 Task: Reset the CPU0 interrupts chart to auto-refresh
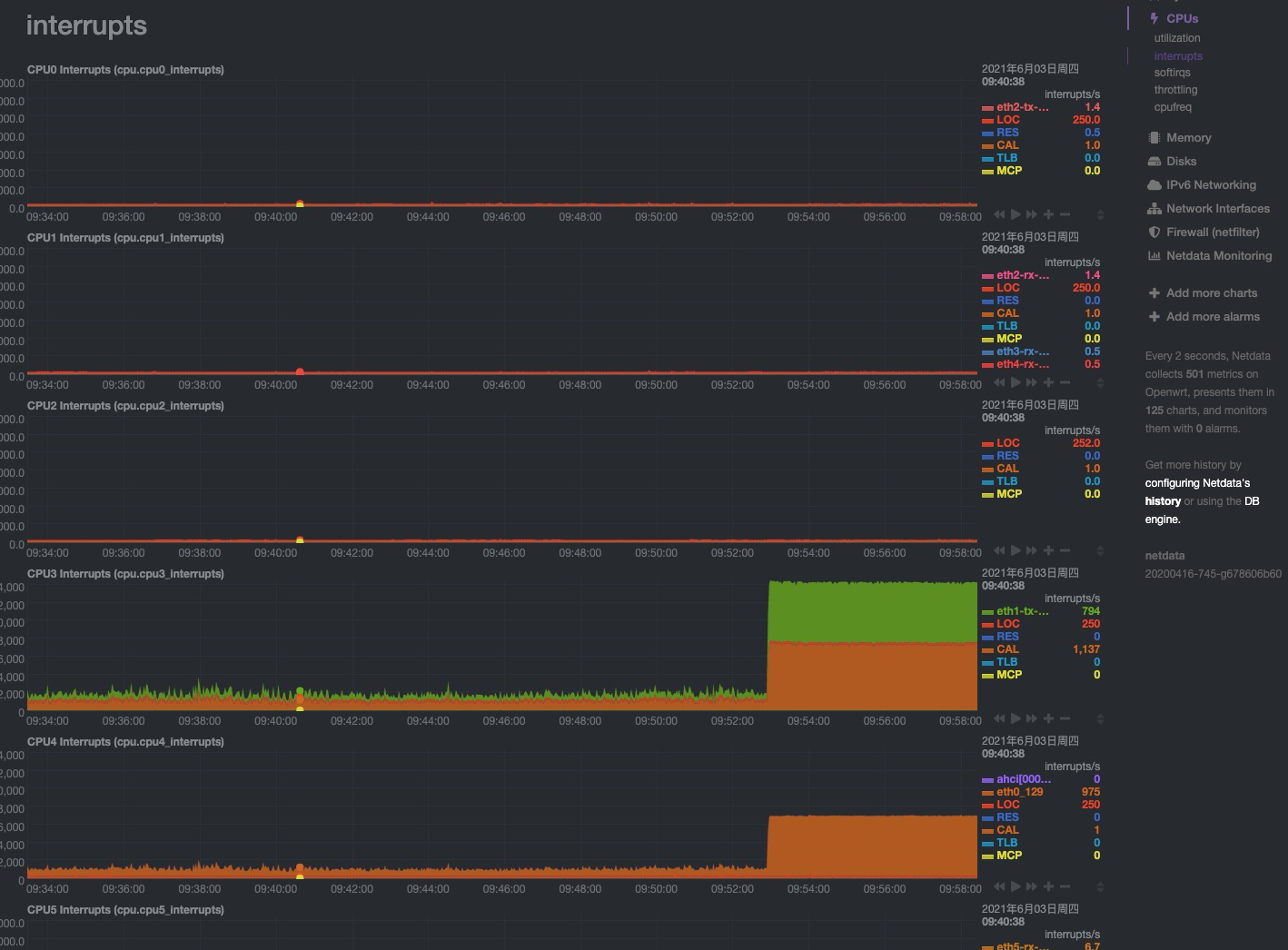(x=1016, y=214)
